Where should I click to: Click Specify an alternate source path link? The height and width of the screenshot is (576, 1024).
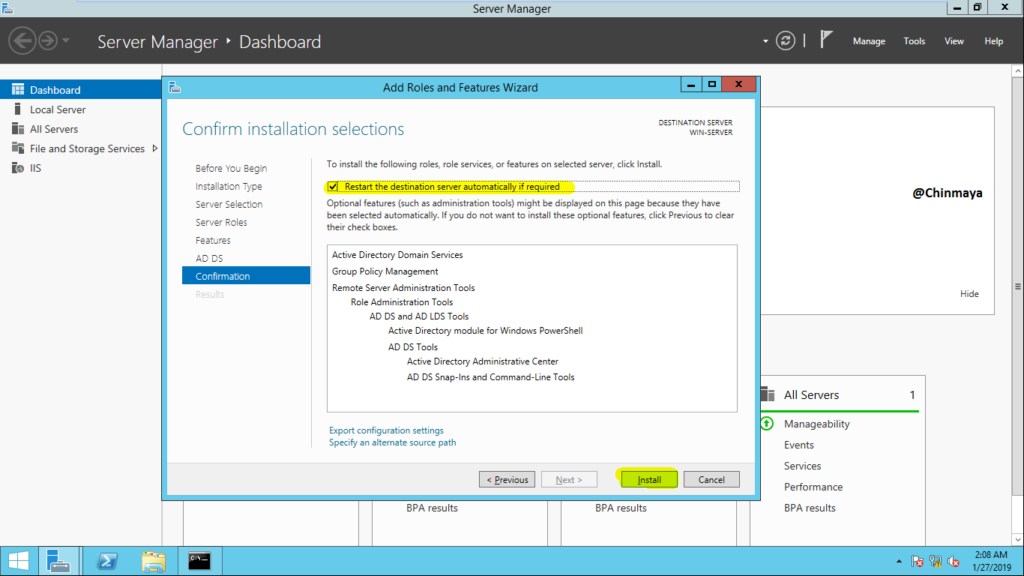pyautogui.click(x=392, y=442)
